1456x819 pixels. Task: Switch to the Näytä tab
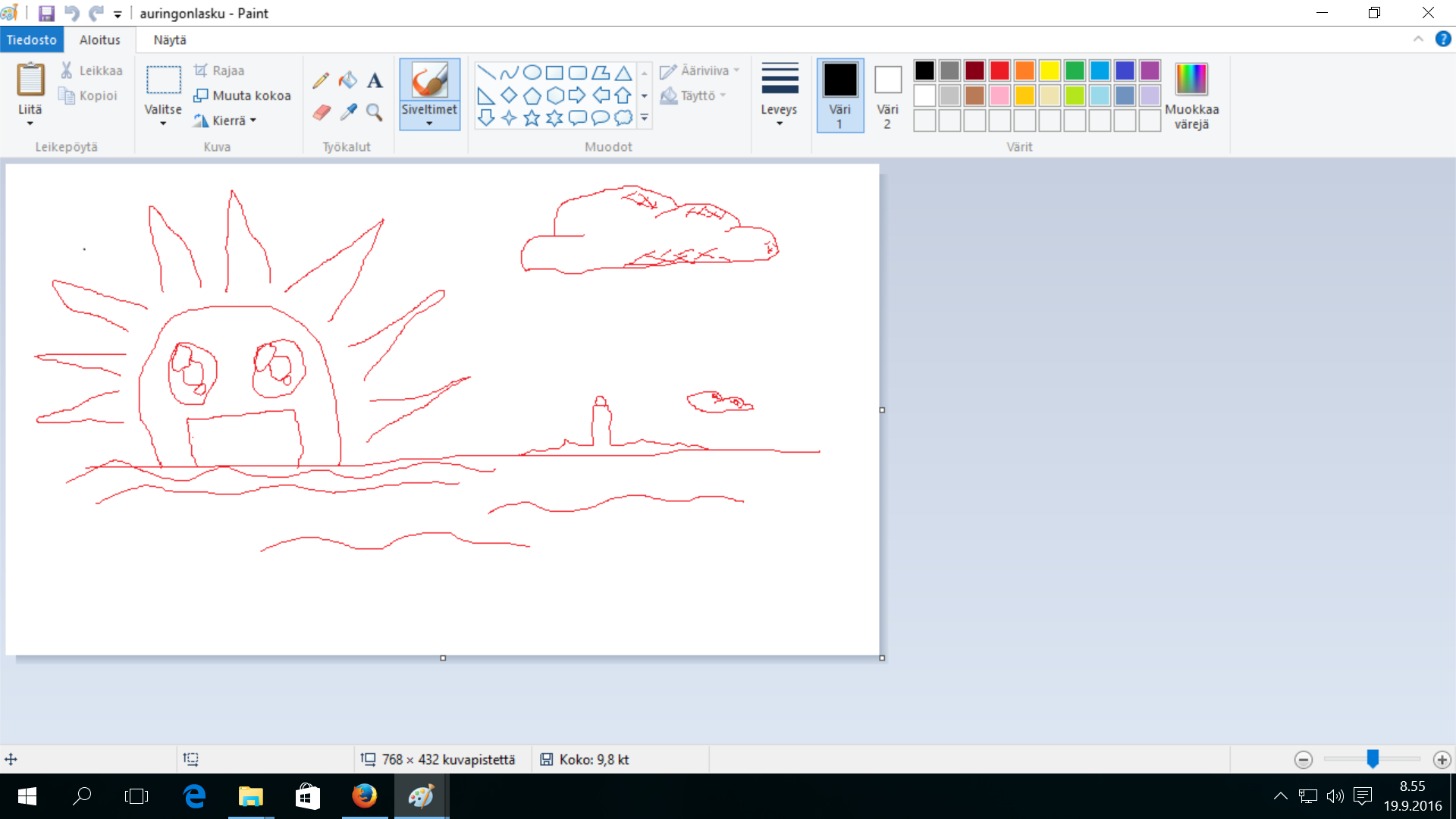pos(170,39)
